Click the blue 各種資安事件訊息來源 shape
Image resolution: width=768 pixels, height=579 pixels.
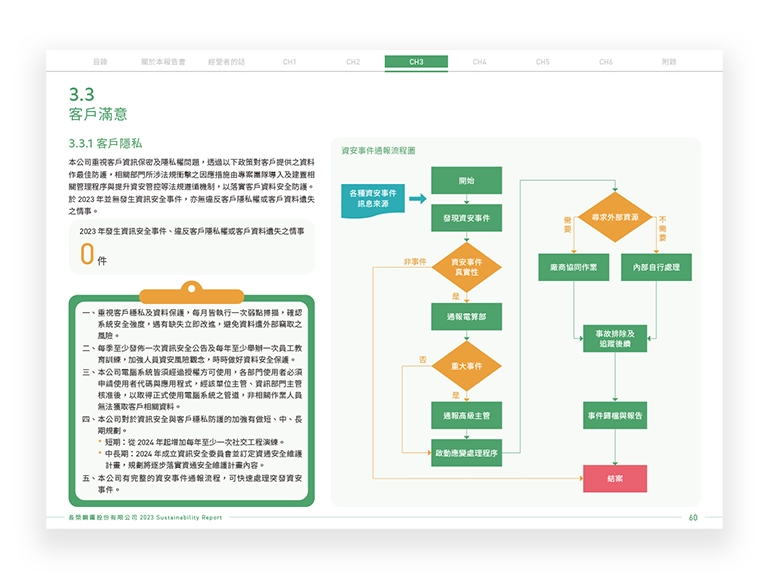[371, 197]
